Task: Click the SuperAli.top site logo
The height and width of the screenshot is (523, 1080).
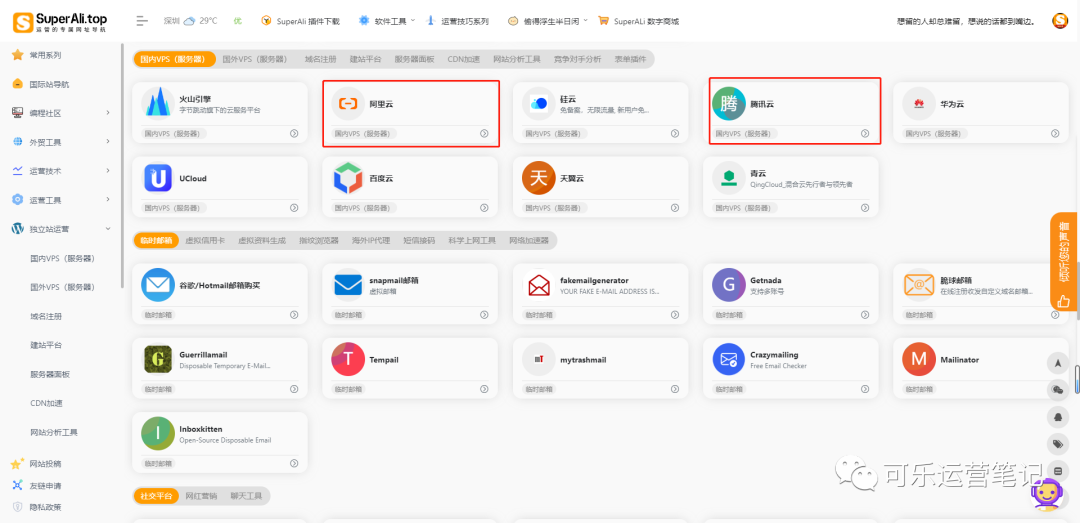Action: 61,21
